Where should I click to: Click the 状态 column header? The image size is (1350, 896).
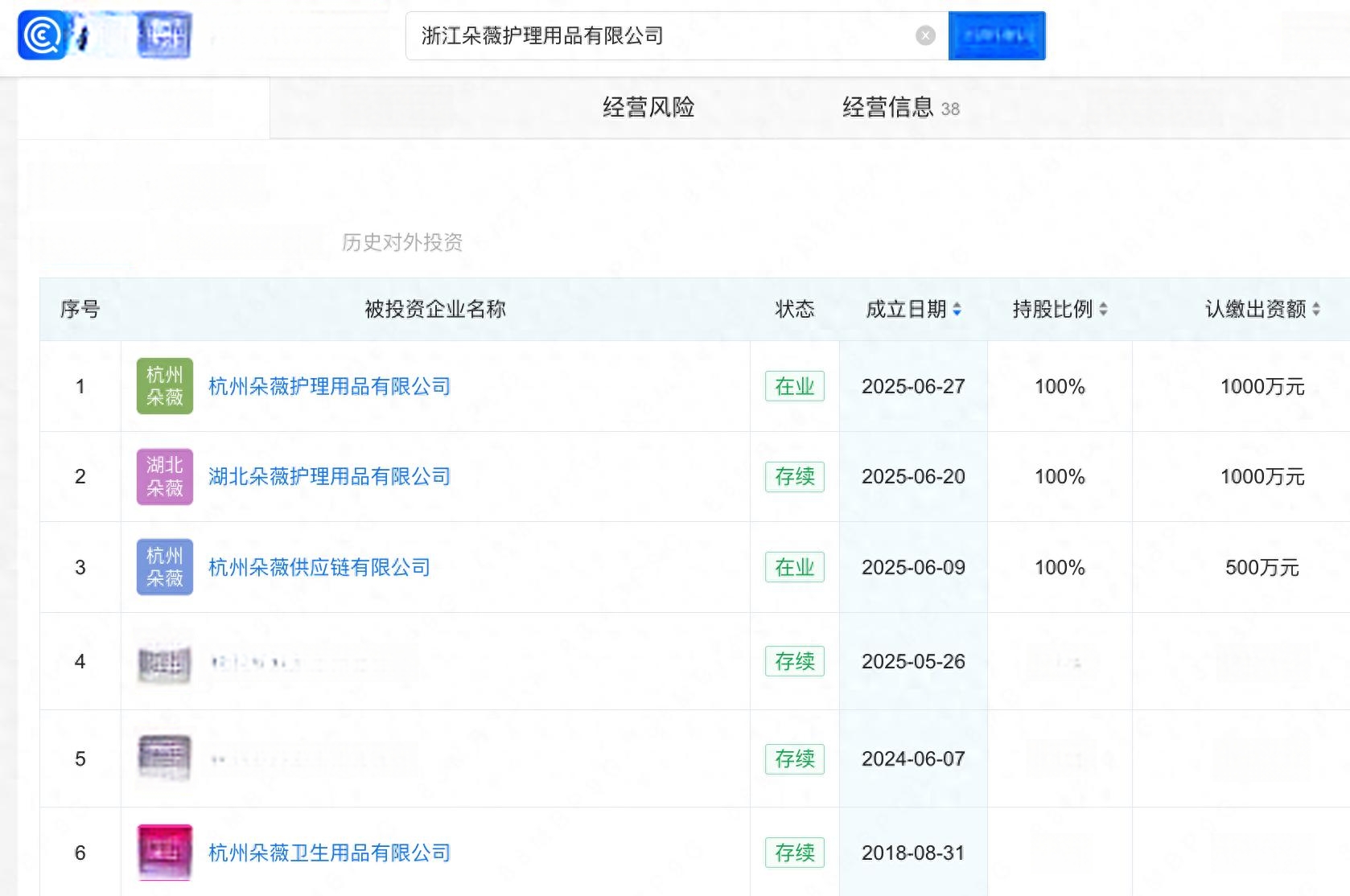coord(795,309)
